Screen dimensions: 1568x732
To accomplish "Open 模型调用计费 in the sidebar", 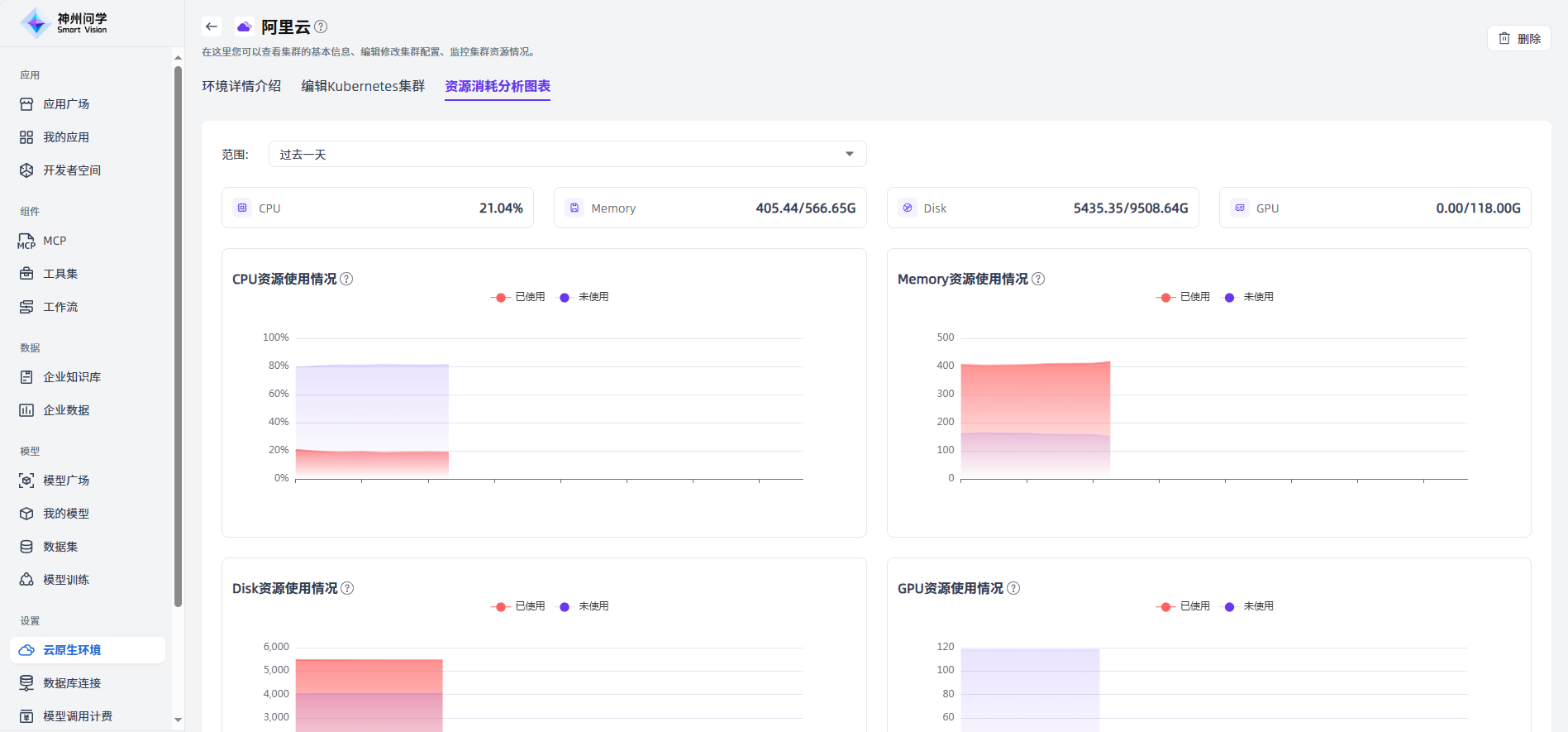I will pos(77,716).
